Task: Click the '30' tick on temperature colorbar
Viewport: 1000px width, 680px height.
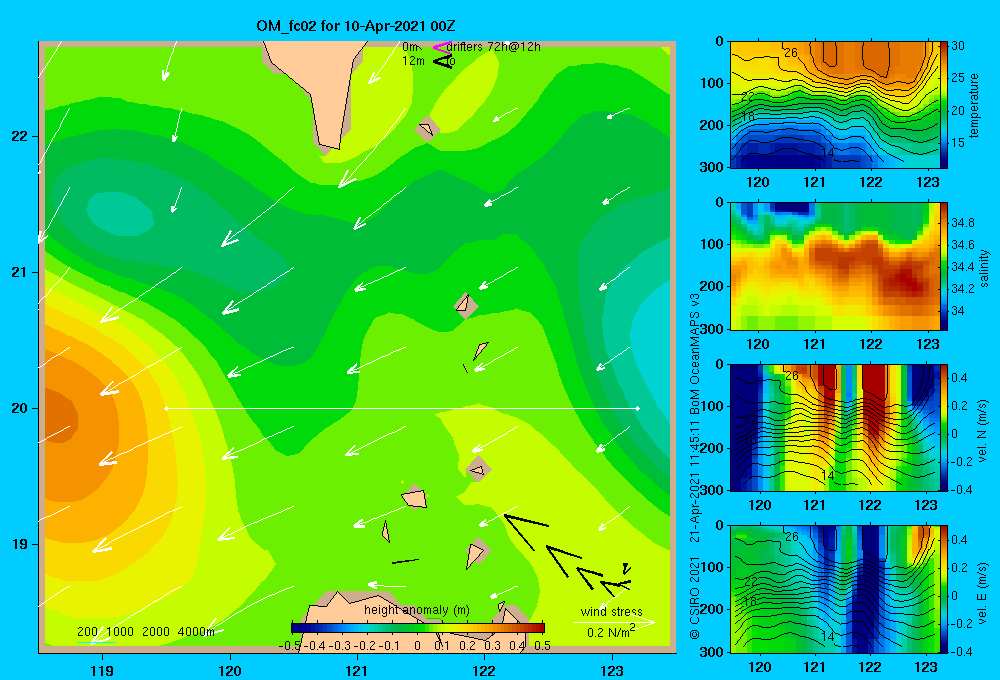Action: pos(957,46)
